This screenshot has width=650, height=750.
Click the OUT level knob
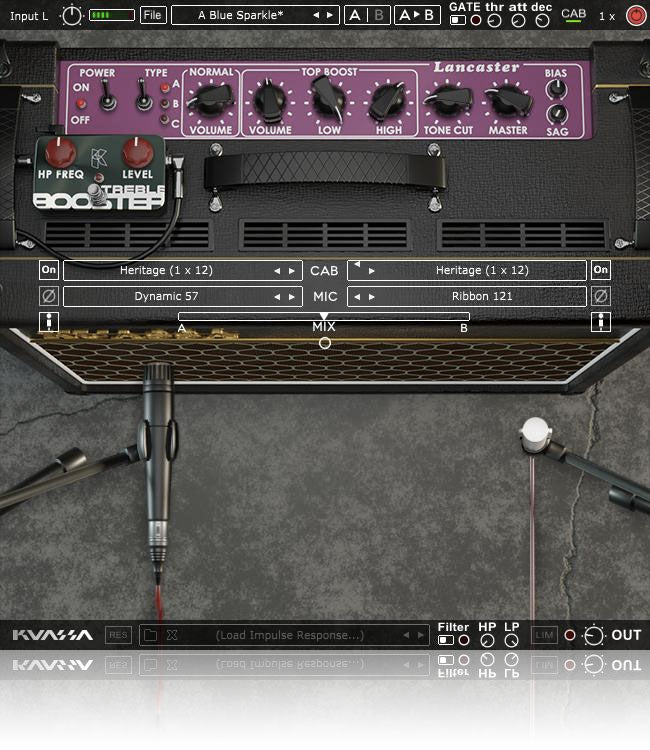point(594,636)
